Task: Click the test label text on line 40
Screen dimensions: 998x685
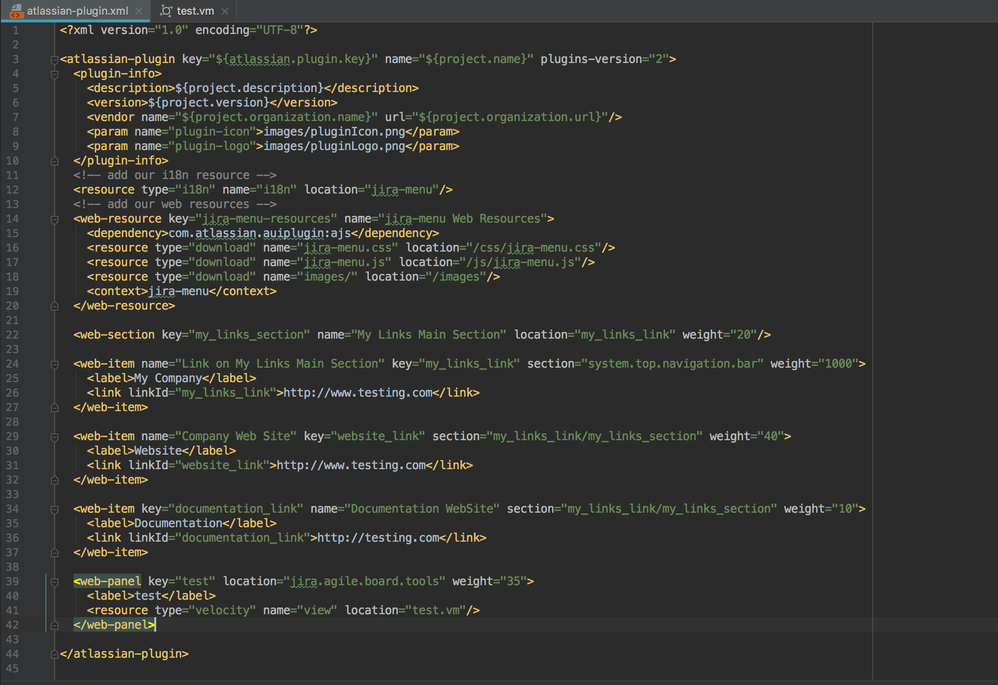Action: [148, 597]
